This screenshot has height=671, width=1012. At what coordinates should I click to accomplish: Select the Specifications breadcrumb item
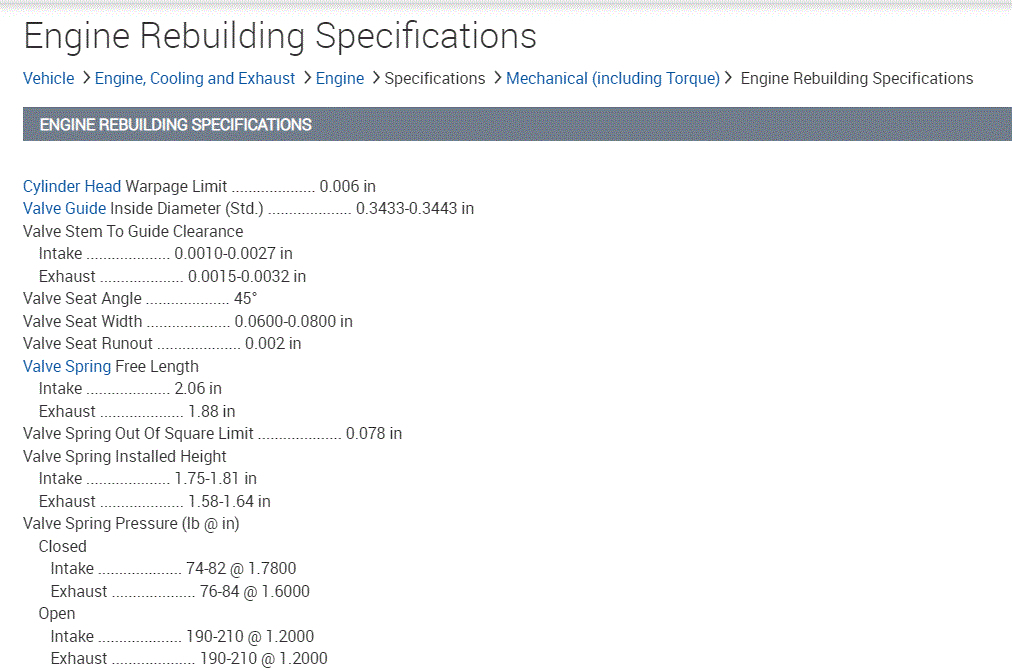coord(435,78)
